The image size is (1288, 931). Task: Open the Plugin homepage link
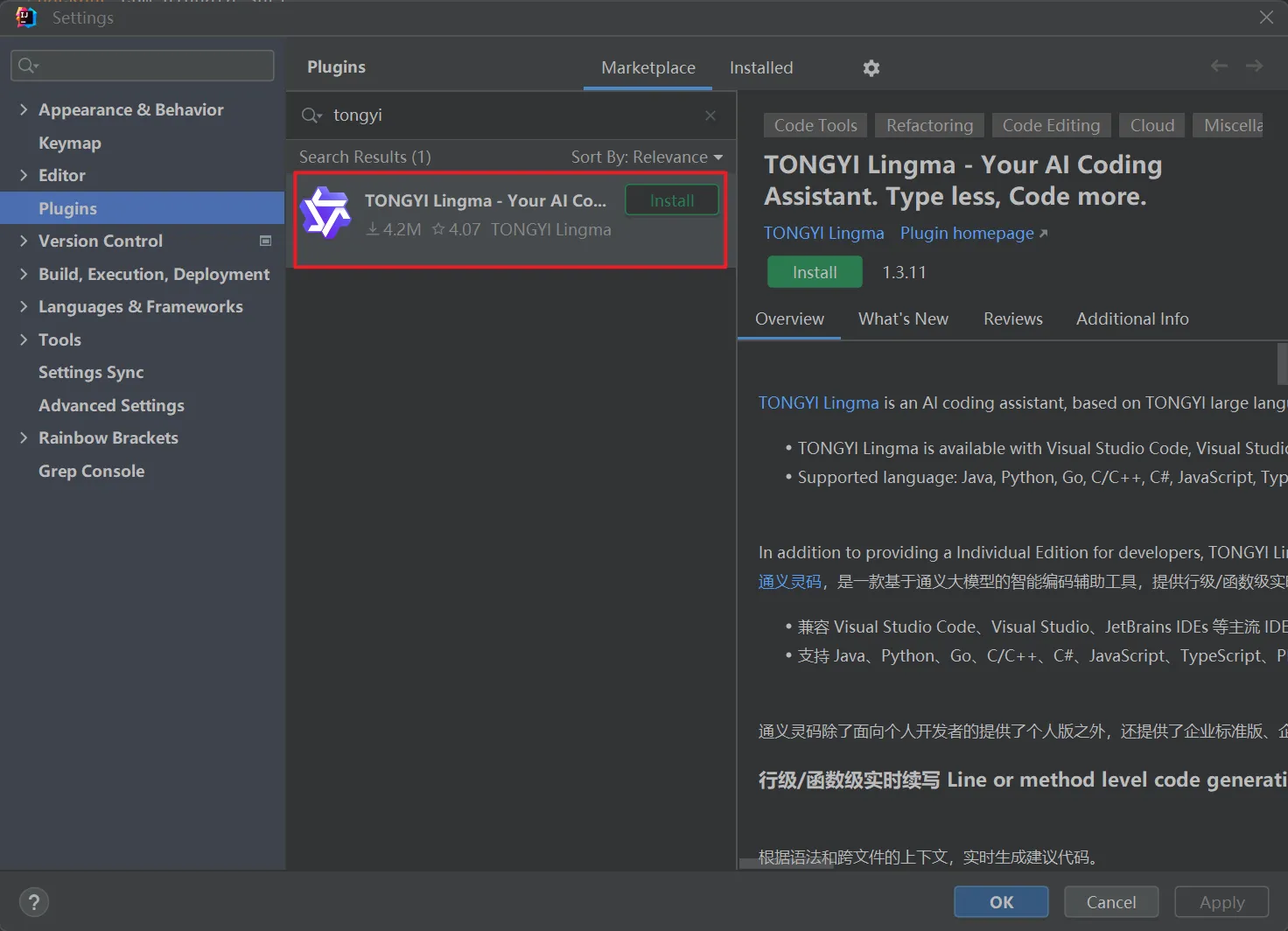pyautogui.click(x=974, y=233)
